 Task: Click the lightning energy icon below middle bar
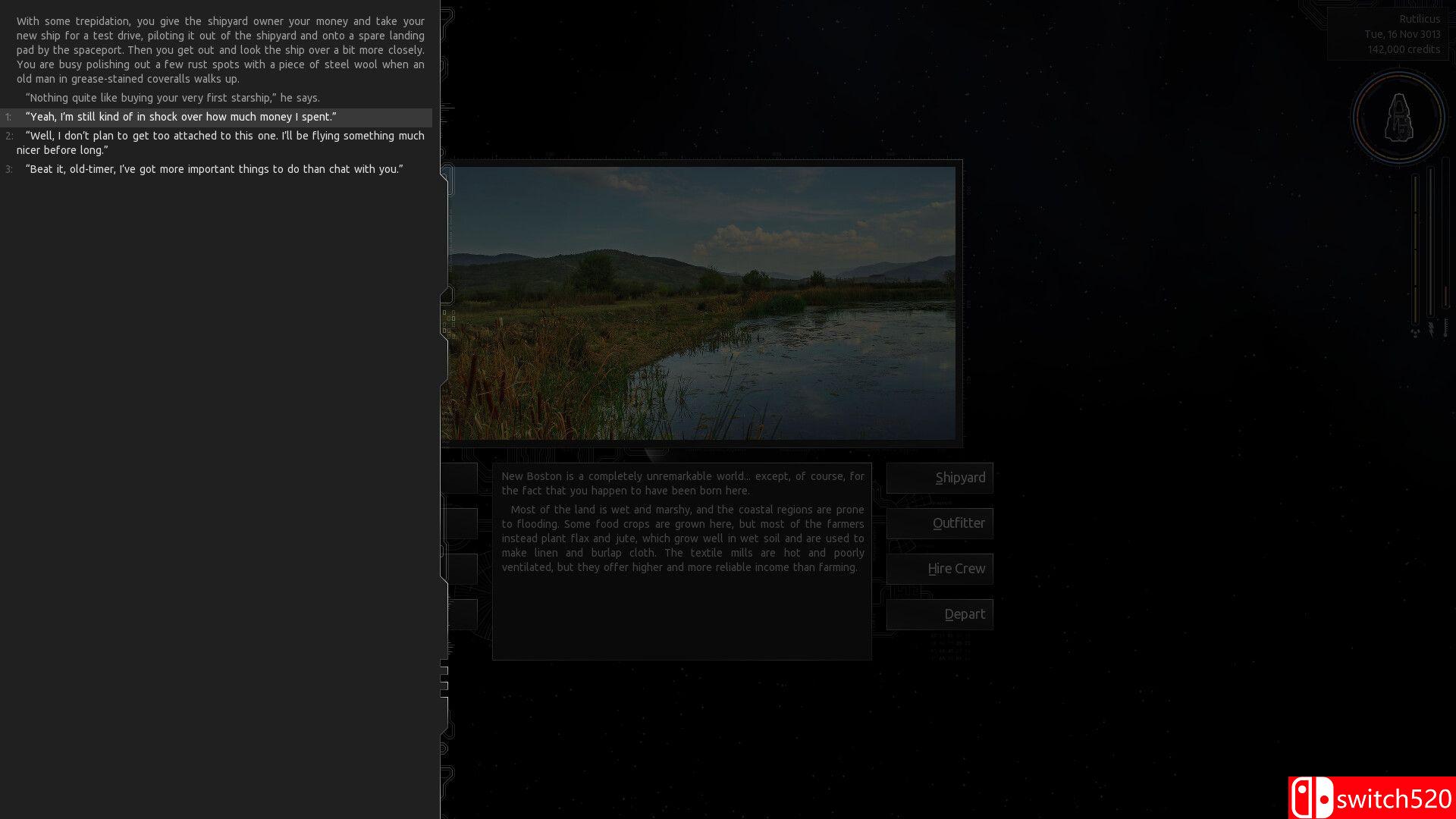1431,329
